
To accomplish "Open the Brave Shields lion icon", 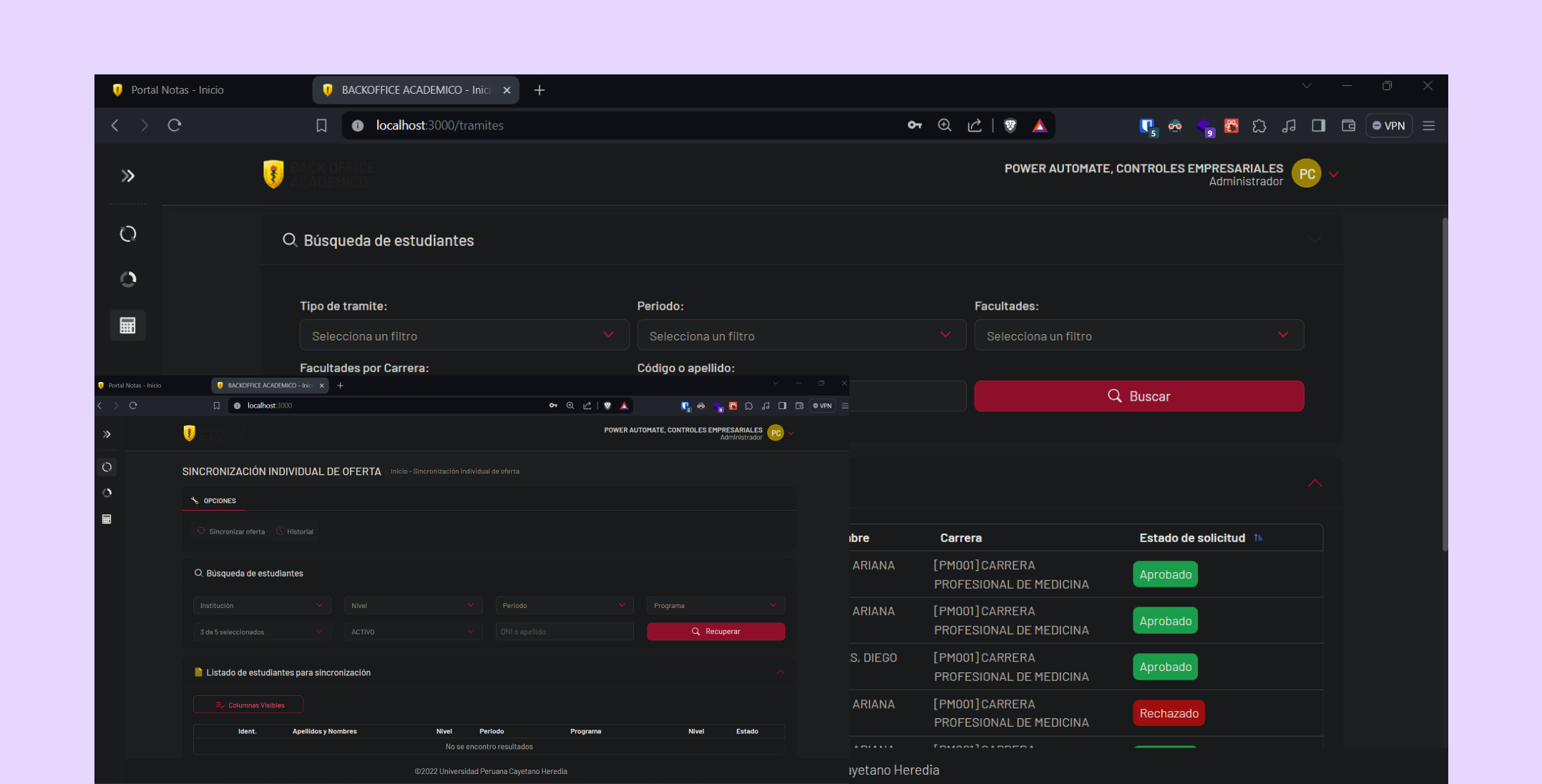I will tap(1010, 126).
